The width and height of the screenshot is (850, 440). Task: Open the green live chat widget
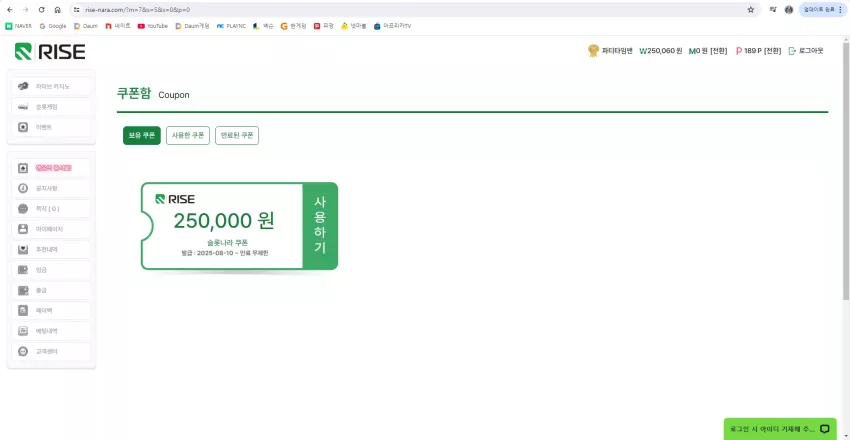(x=780, y=429)
